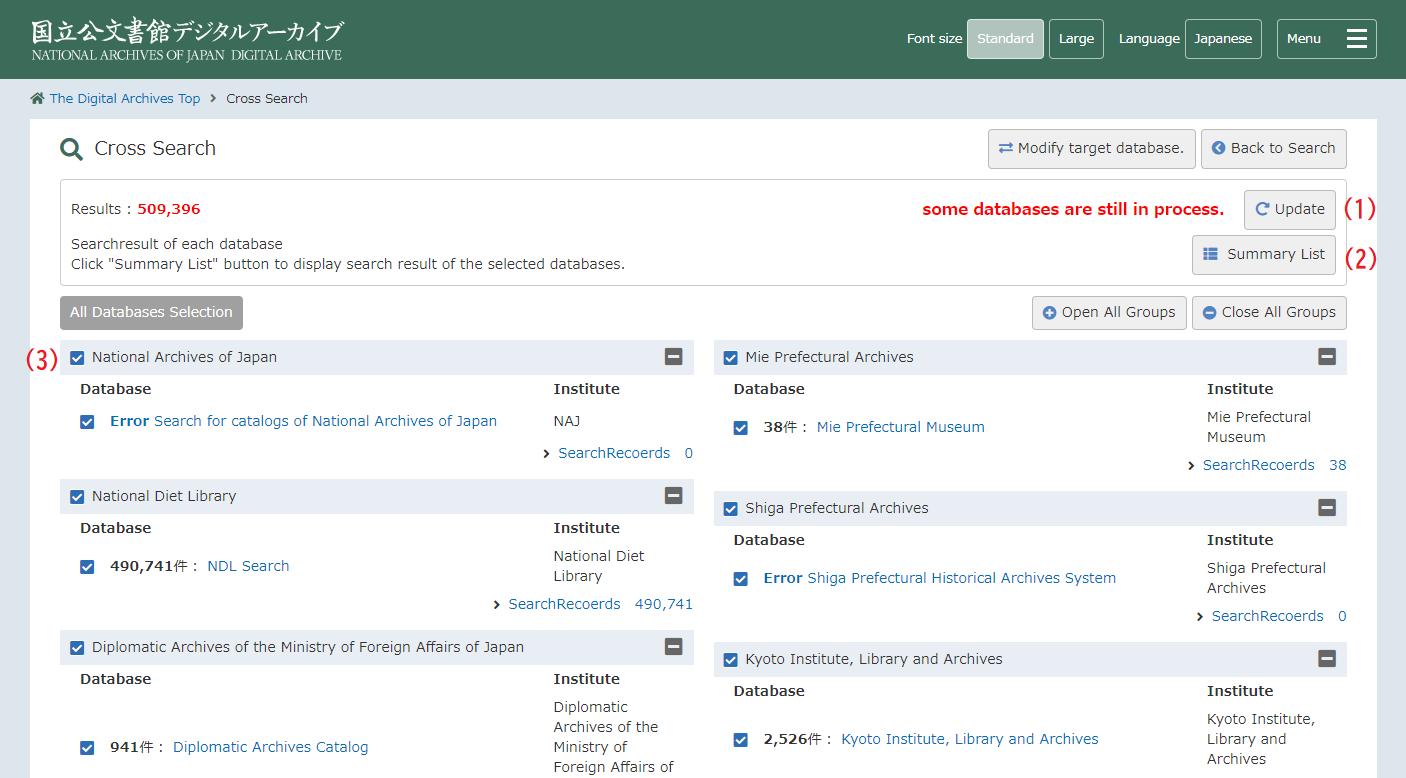Click SearchRecoerds 0 under NAJ
1406x778 pixels.
625,453
